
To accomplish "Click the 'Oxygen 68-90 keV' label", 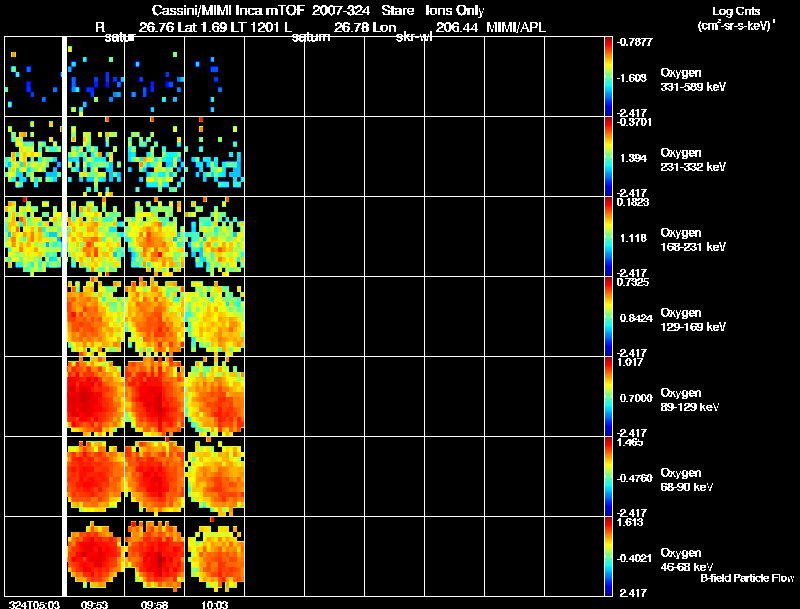I will coord(687,480).
